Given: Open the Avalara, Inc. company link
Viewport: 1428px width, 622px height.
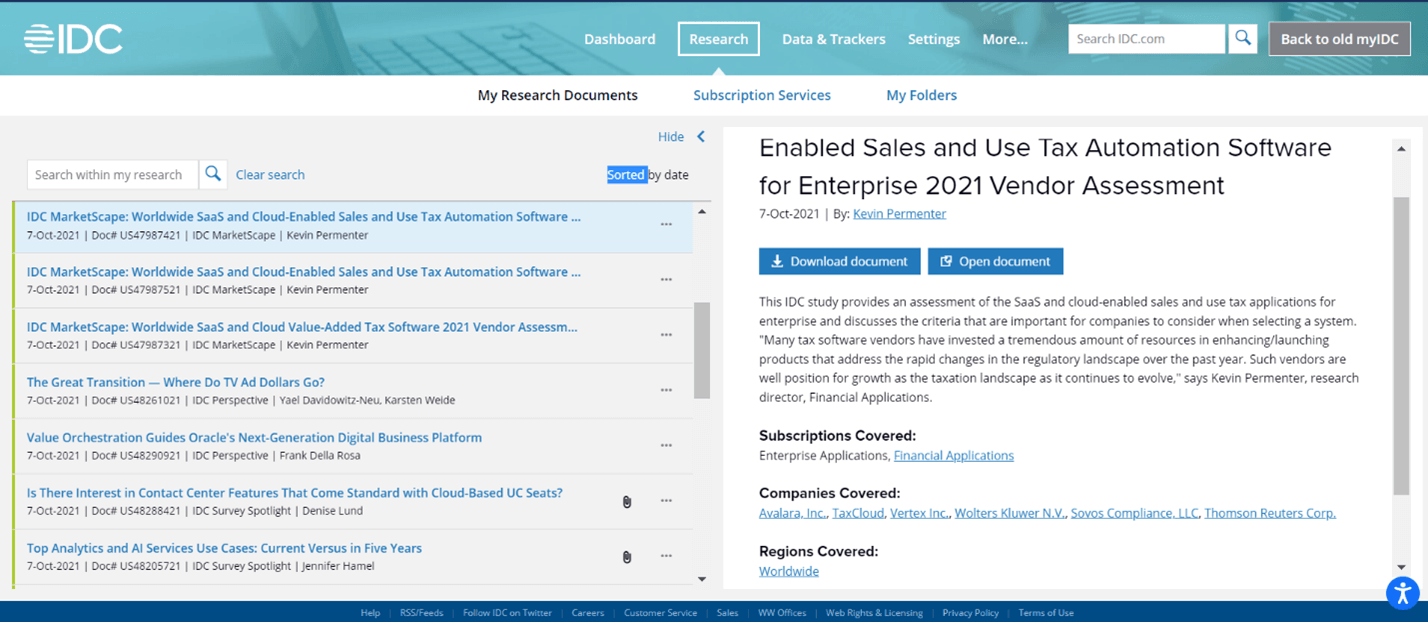Looking at the screenshot, I should tap(793, 513).
